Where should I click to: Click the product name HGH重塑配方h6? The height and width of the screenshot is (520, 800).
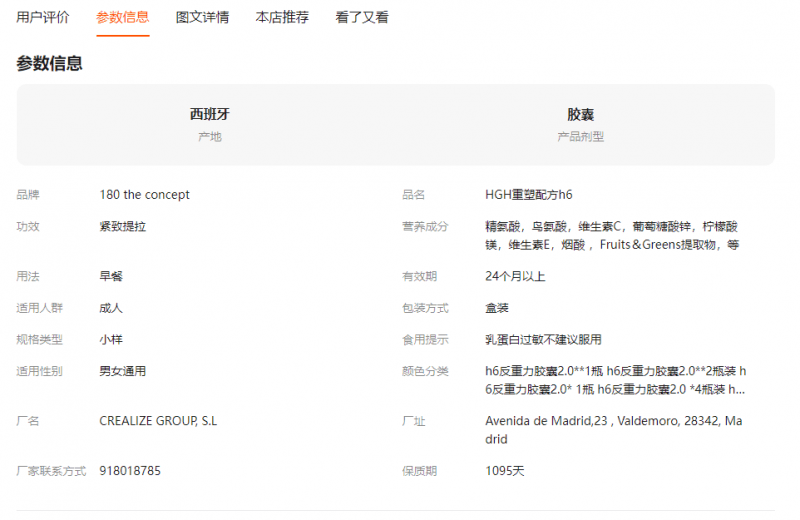[529, 195]
